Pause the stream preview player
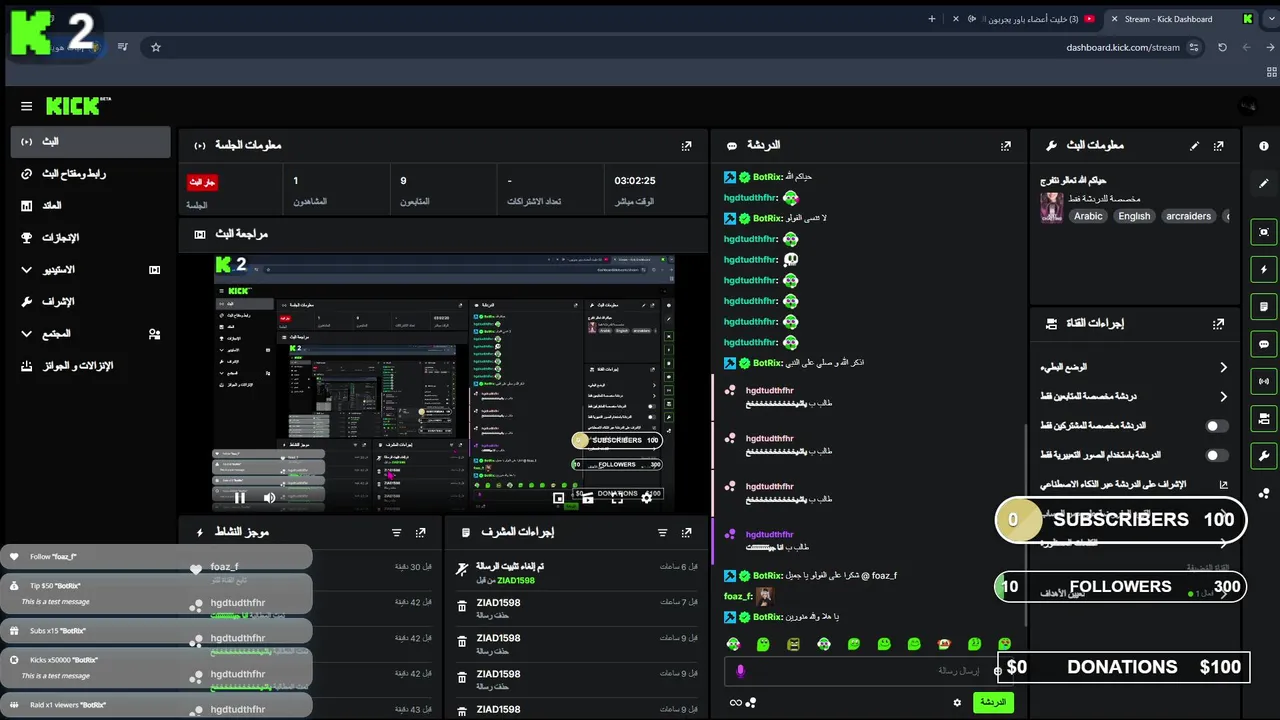This screenshot has width=1280, height=720. pyautogui.click(x=239, y=498)
